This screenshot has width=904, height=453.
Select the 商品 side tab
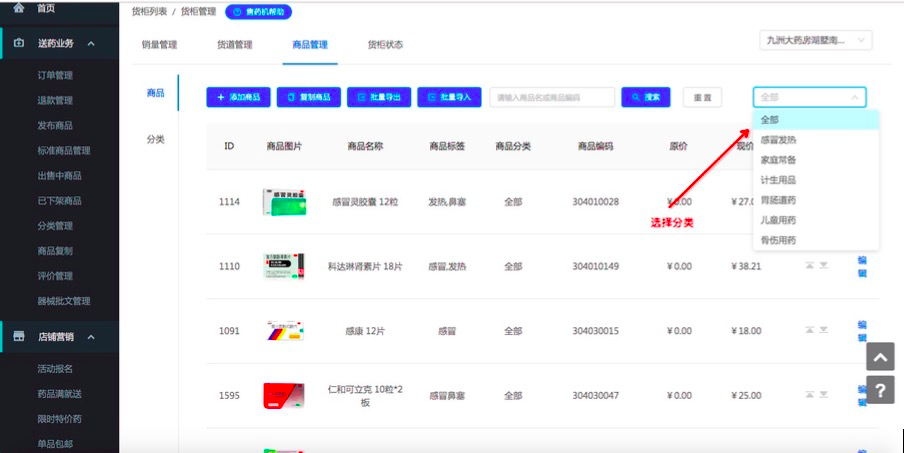[x=156, y=93]
